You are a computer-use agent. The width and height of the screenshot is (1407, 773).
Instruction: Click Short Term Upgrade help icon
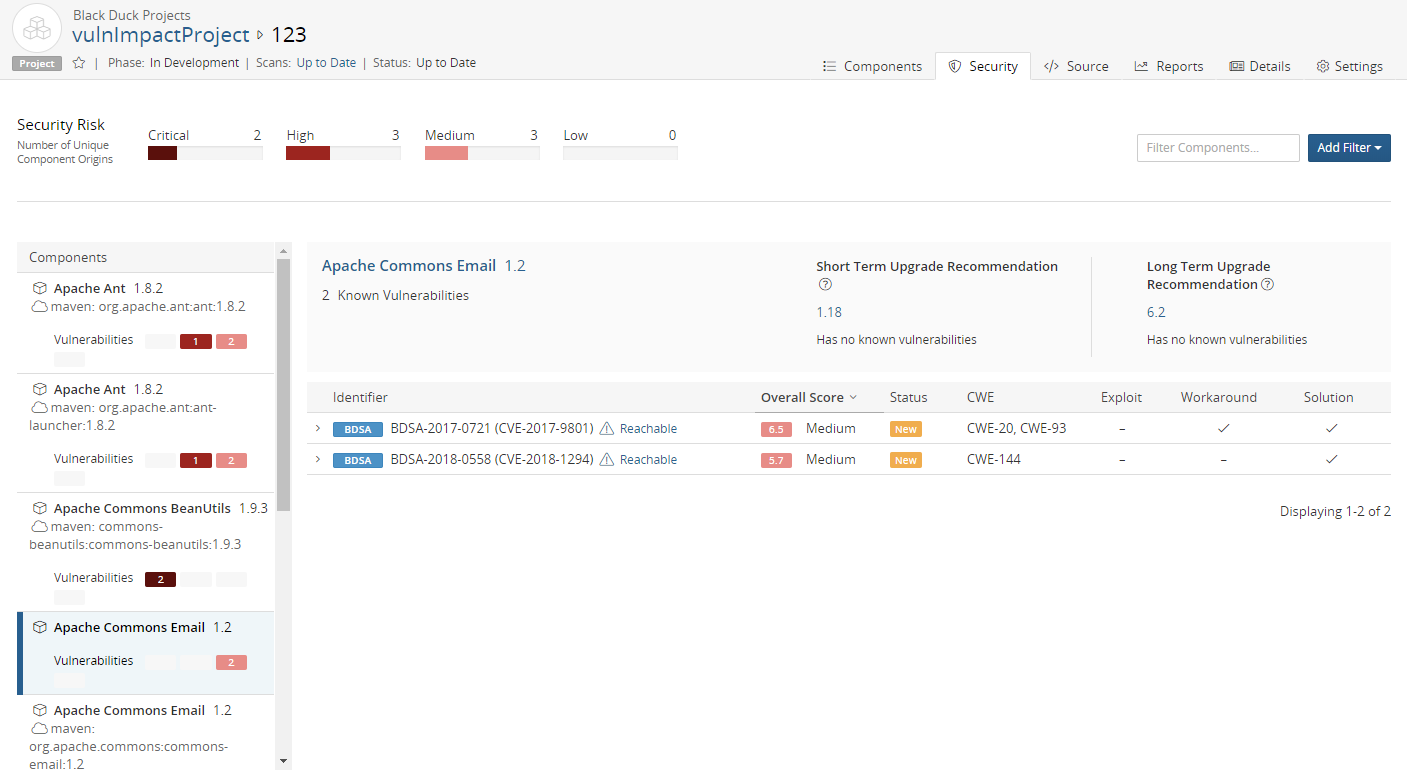(x=825, y=285)
